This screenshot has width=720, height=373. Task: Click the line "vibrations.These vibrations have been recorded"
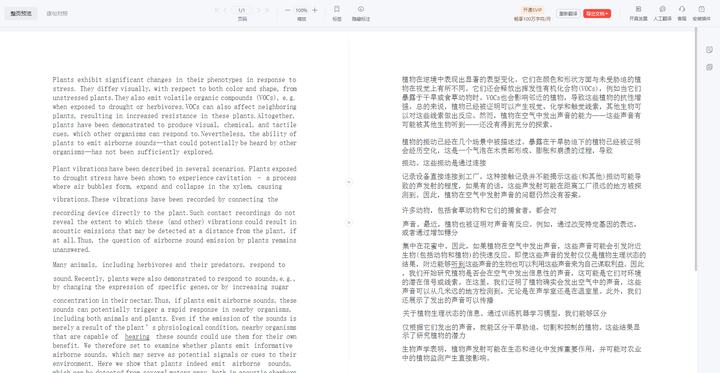tap(165, 199)
